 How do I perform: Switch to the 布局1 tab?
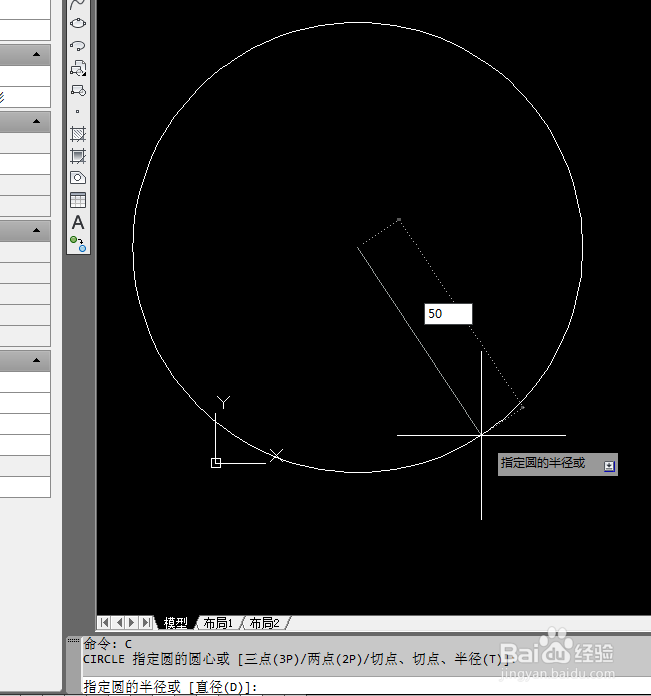pos(218,623)
